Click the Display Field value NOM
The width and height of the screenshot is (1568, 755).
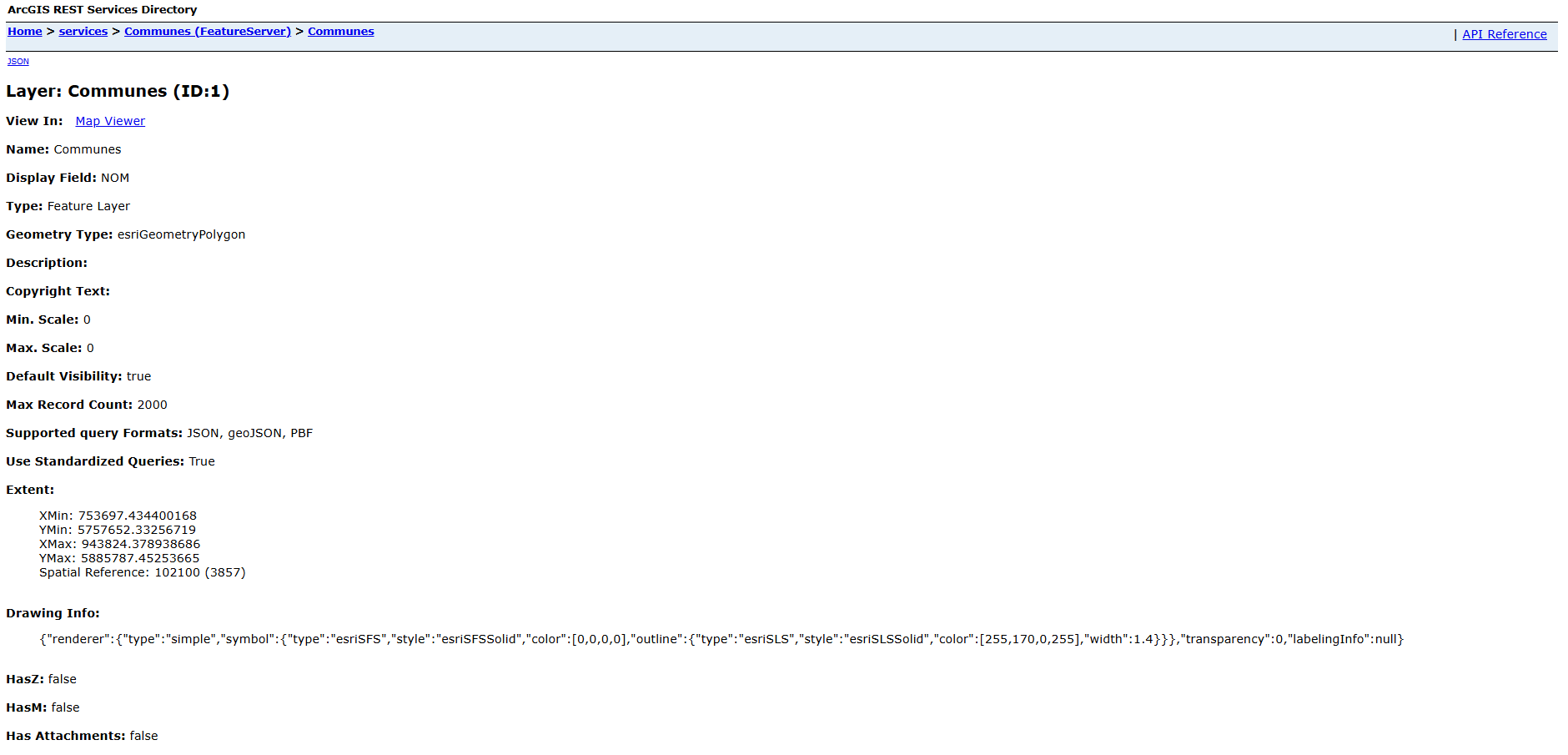[x=115, y=178]
